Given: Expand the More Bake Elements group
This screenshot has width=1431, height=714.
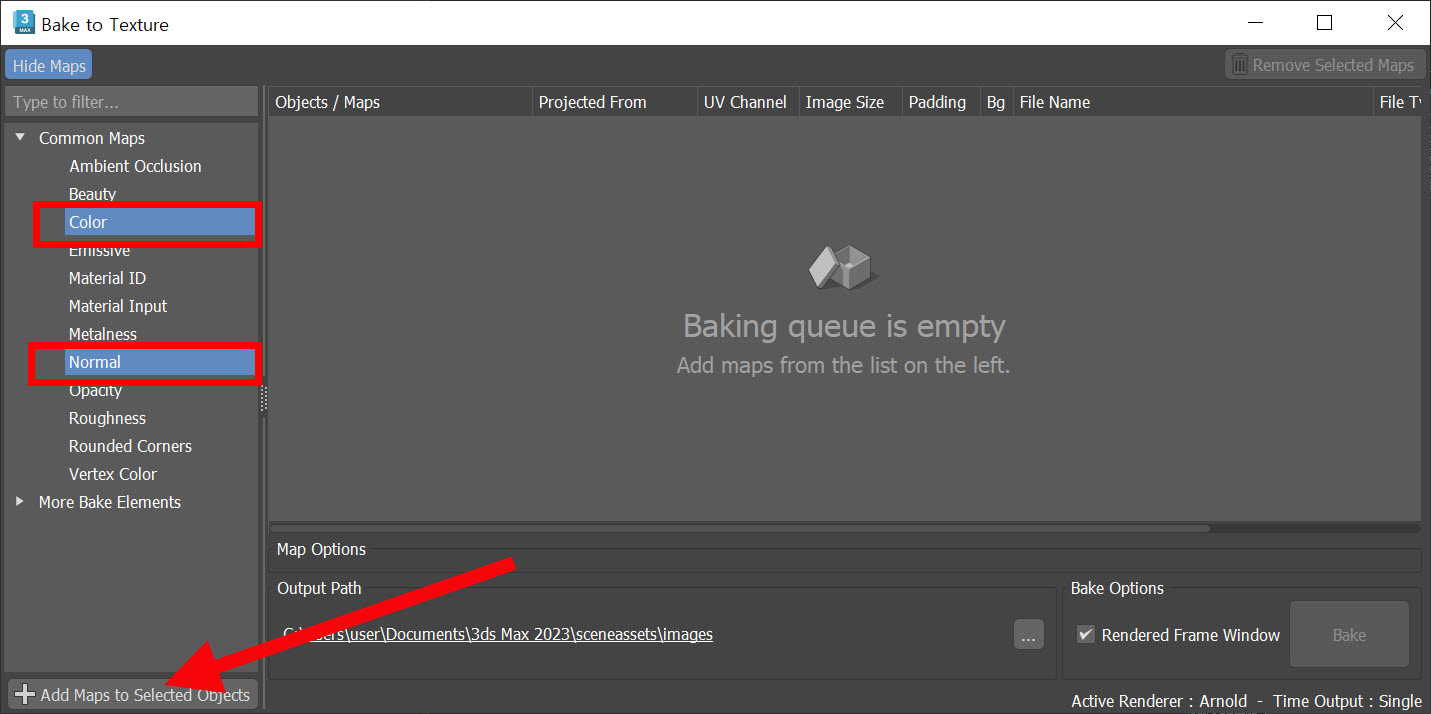Looking at the screenshot, I should click(x=20, y=502).
